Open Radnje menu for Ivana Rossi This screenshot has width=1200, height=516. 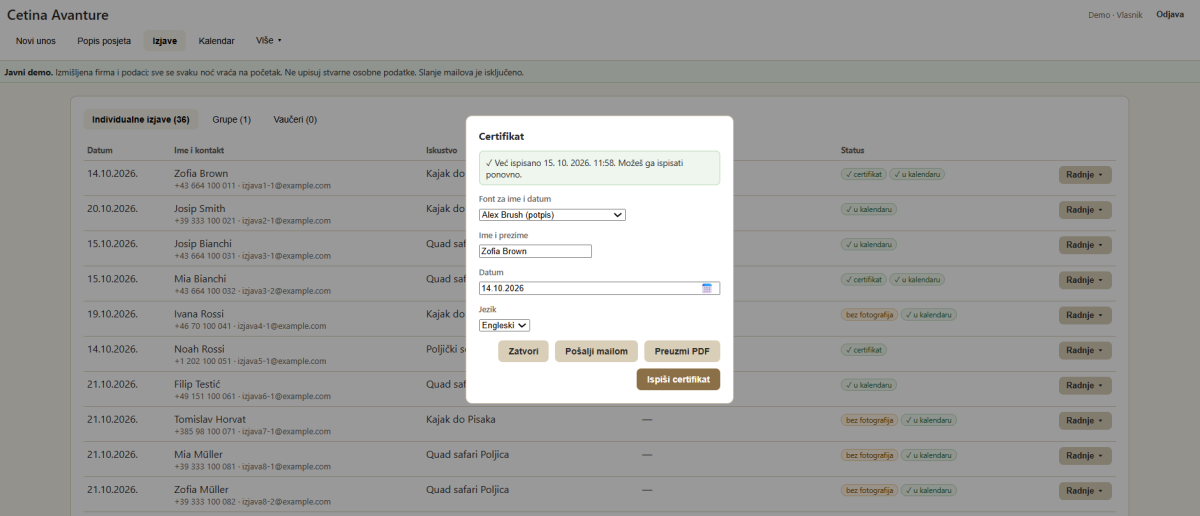point(1085,315)
